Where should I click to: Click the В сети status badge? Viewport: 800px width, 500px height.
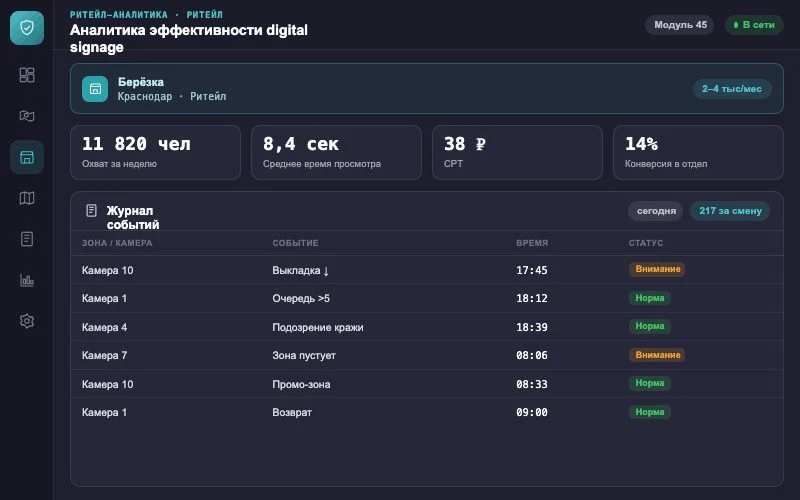[754, 24]
